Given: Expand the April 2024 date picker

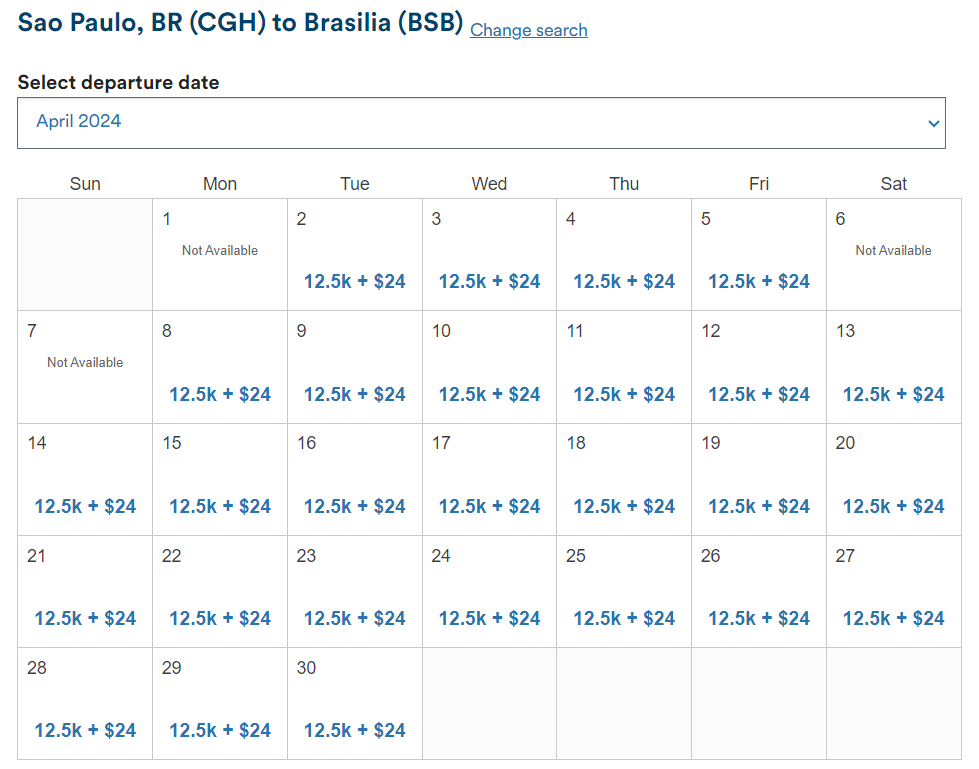Looking at the screenshot, I should click(480, 122).
